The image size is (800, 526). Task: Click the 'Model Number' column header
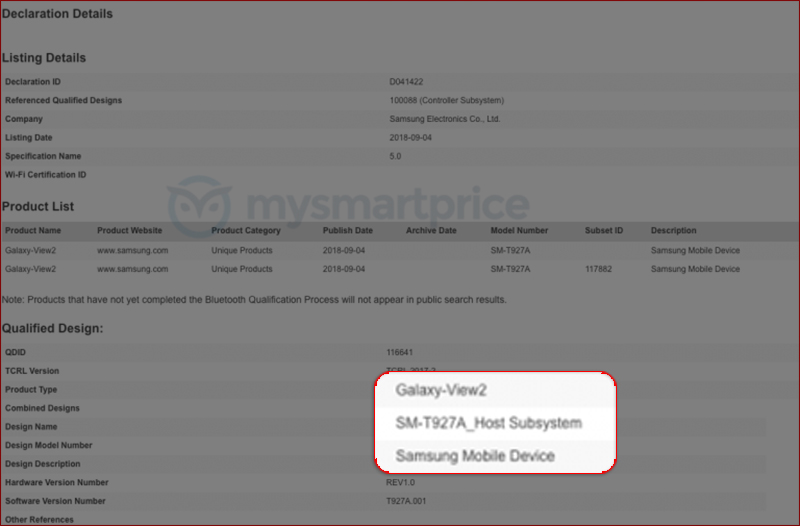[519, 231]
